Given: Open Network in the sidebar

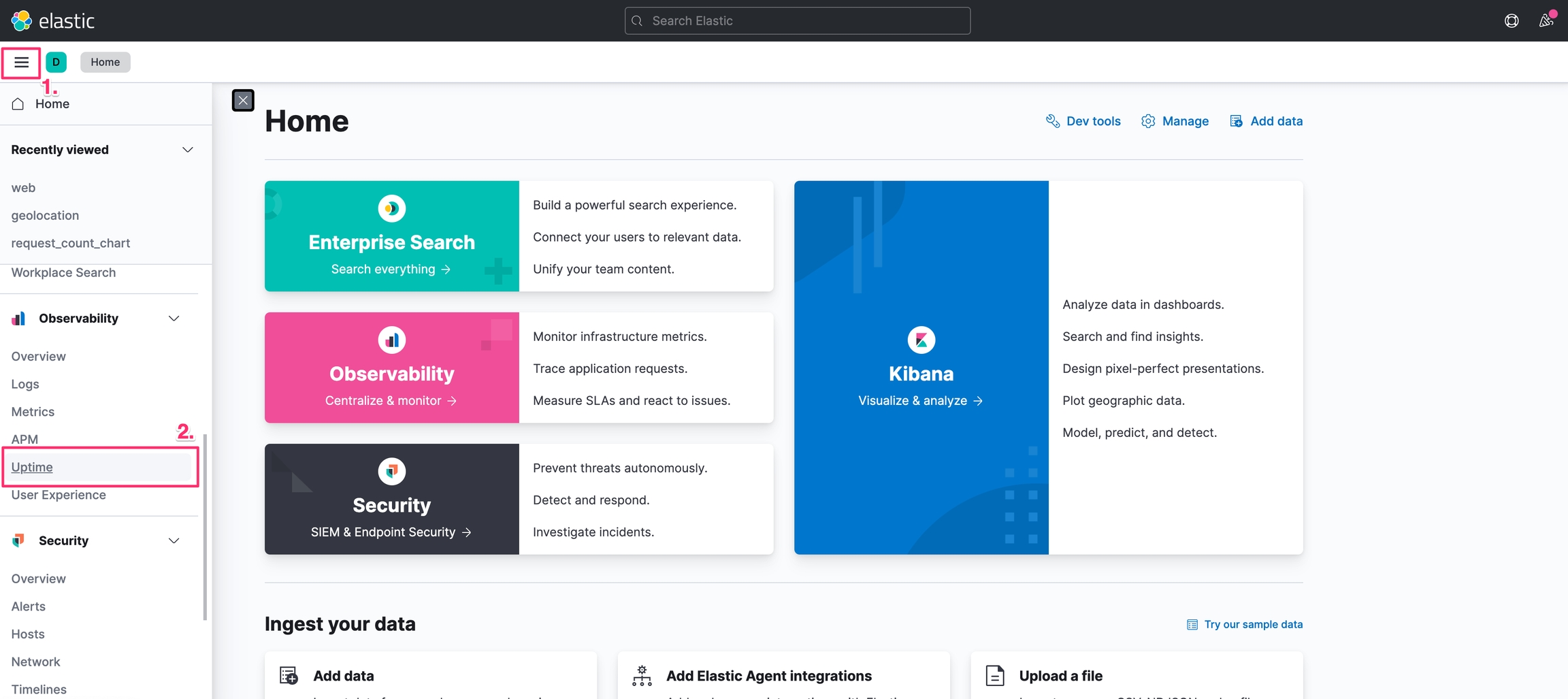Looking at the screenshot, I should 35,662.
